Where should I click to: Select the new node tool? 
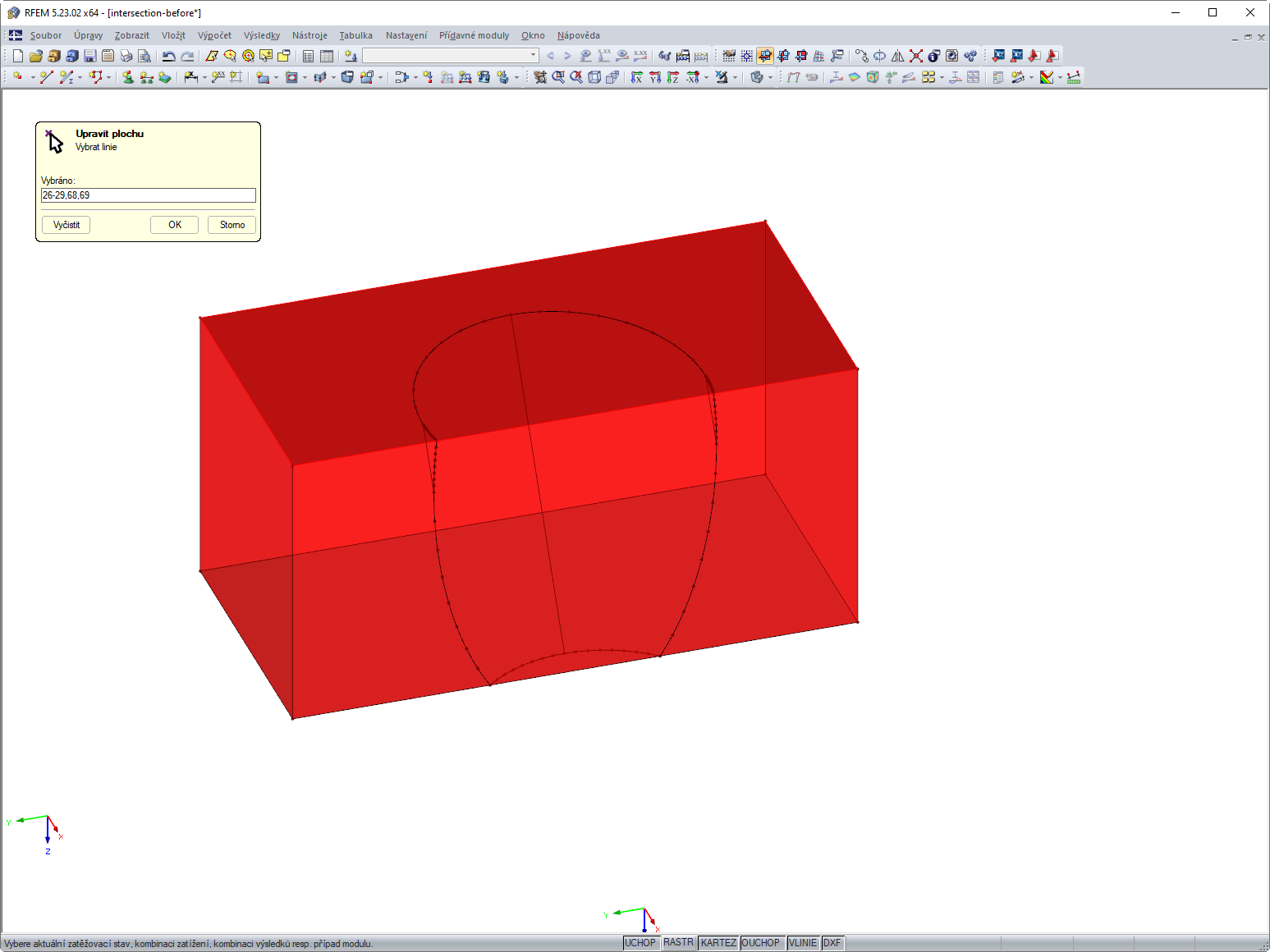[x=17, y=77]
